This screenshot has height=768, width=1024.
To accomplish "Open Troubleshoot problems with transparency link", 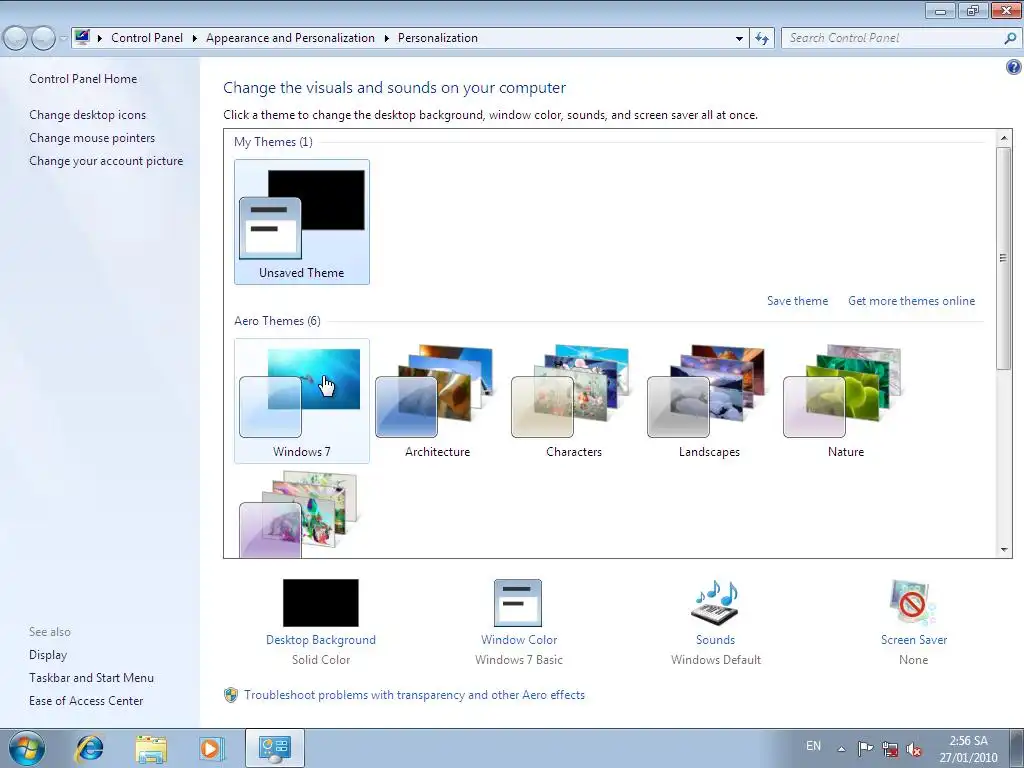I will pyautogui.click(x=414, y=695).
